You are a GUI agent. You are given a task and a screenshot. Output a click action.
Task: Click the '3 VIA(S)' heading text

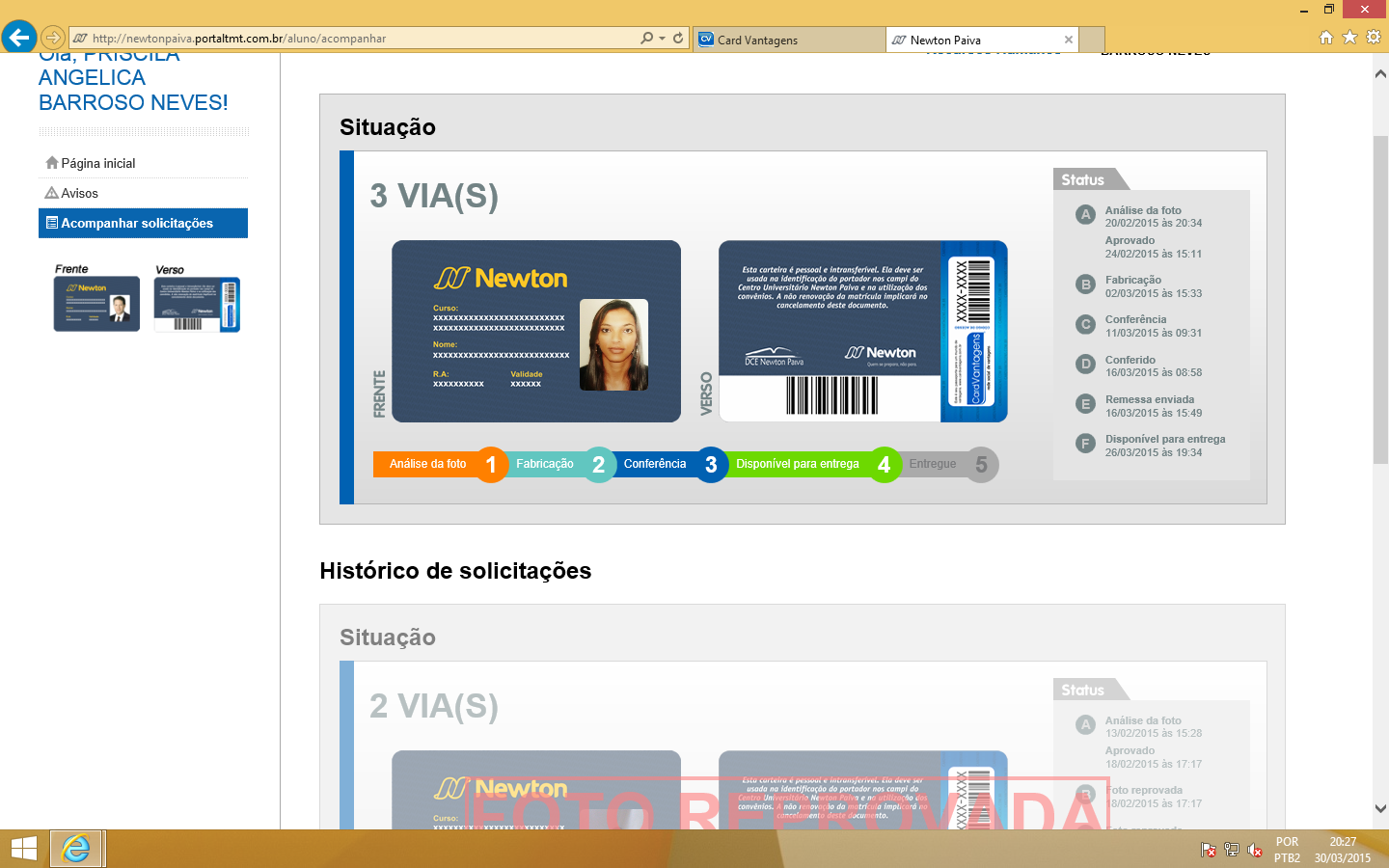434,196
